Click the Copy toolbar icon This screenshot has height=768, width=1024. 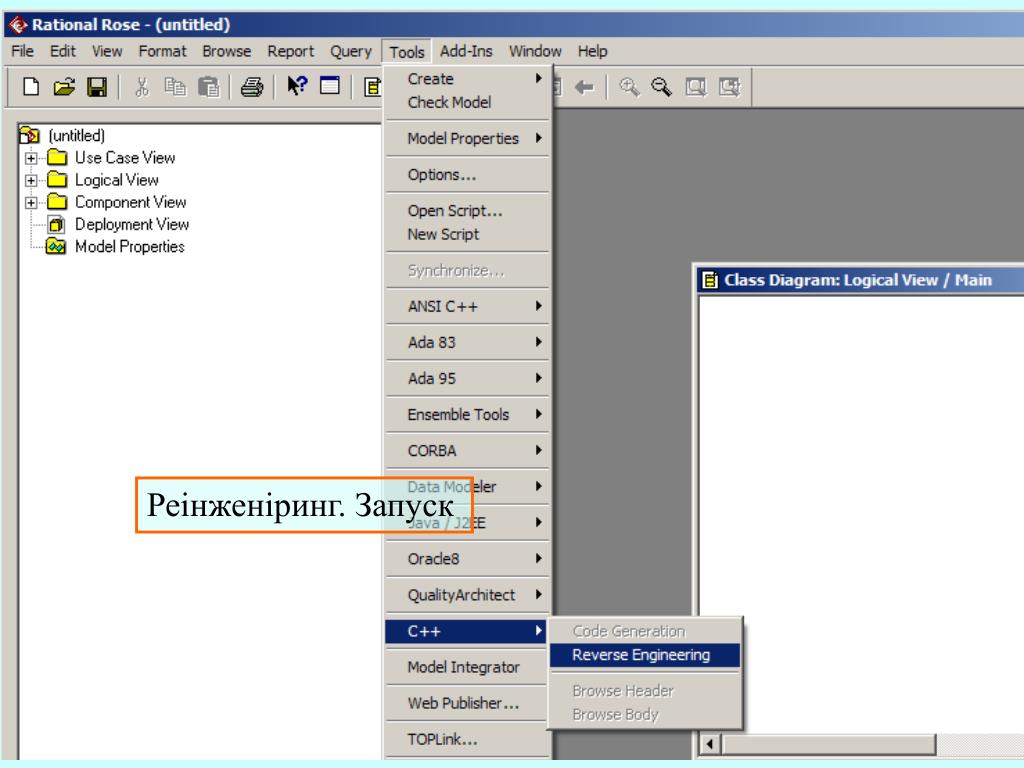point(174,87)
